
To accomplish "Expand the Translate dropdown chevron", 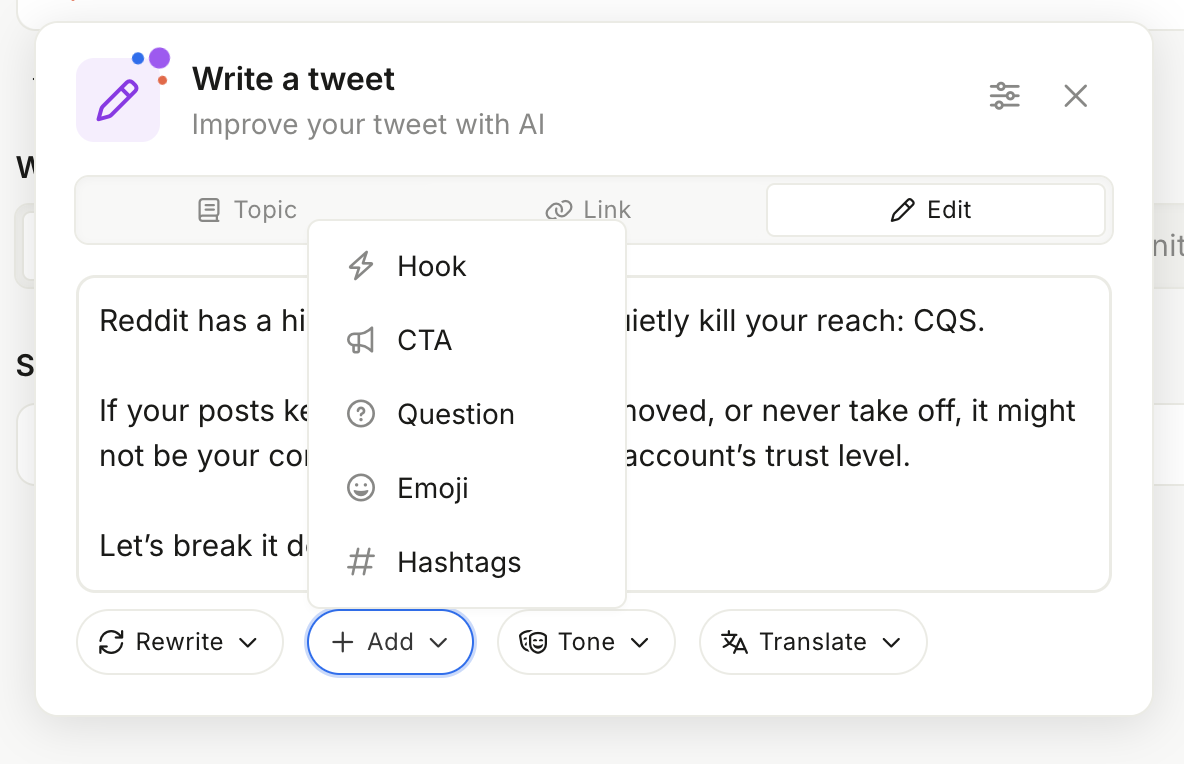I will coord(892,642).
